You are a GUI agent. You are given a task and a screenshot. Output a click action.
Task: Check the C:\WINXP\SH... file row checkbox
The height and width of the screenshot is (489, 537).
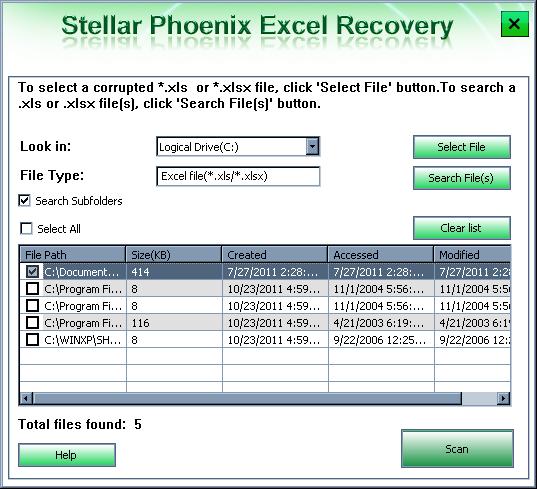pos(32,340)
